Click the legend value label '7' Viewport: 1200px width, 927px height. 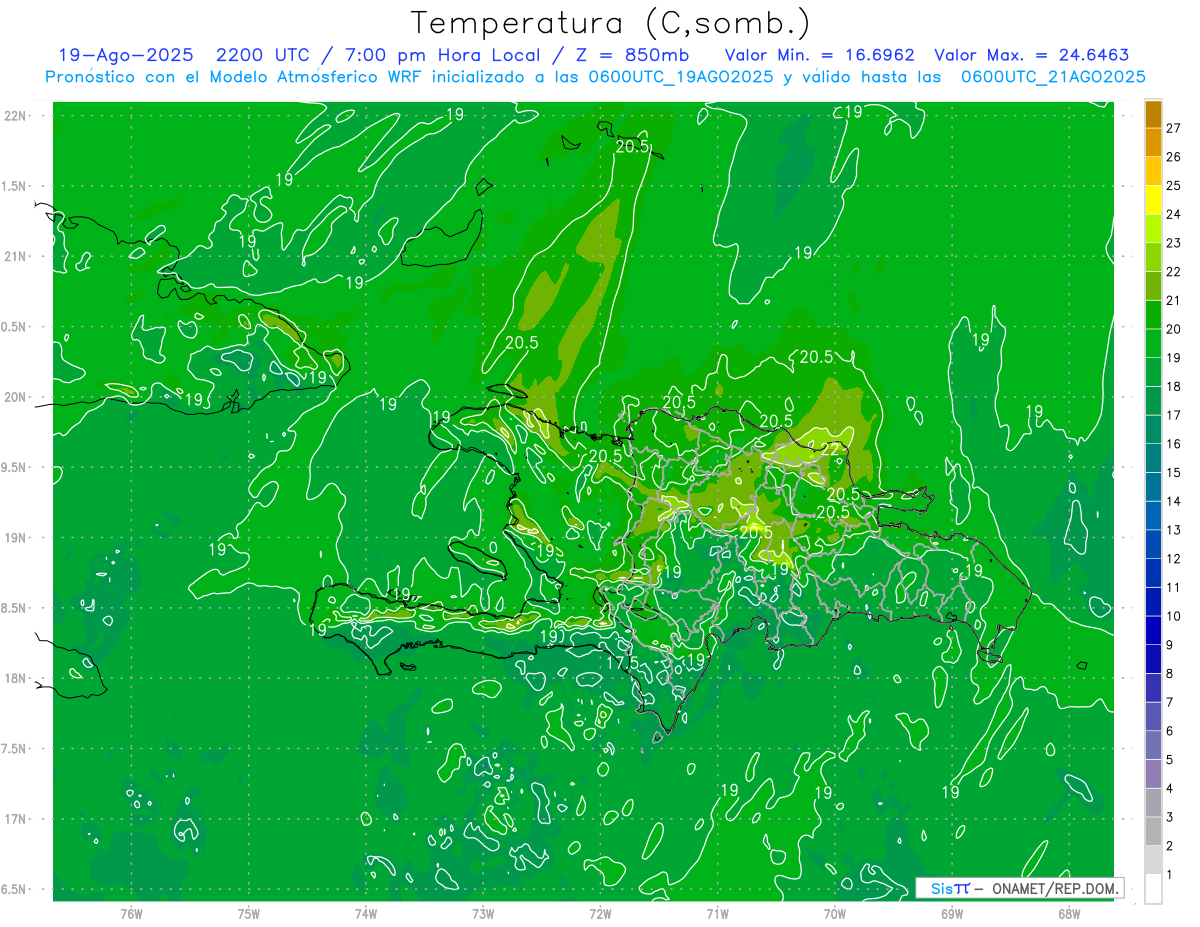click(1171, 702)
